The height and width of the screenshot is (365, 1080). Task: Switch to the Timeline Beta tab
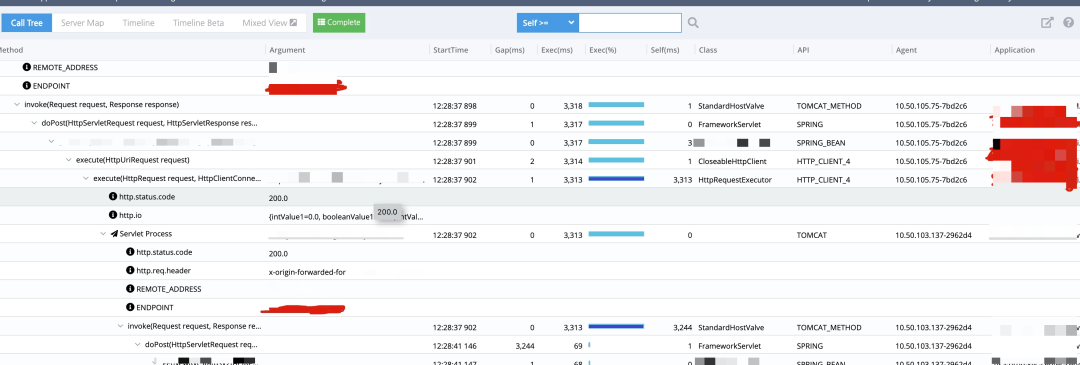(x=198, y=23)
